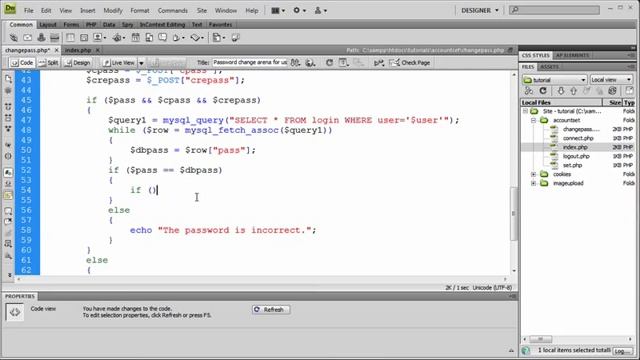Open the Live View options arrow
Viewport: 640px width, 360px height.
point(141,63)
